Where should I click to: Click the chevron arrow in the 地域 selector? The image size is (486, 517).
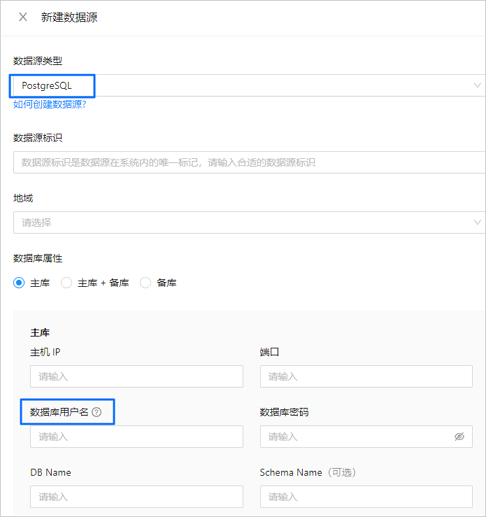point(477,222)
